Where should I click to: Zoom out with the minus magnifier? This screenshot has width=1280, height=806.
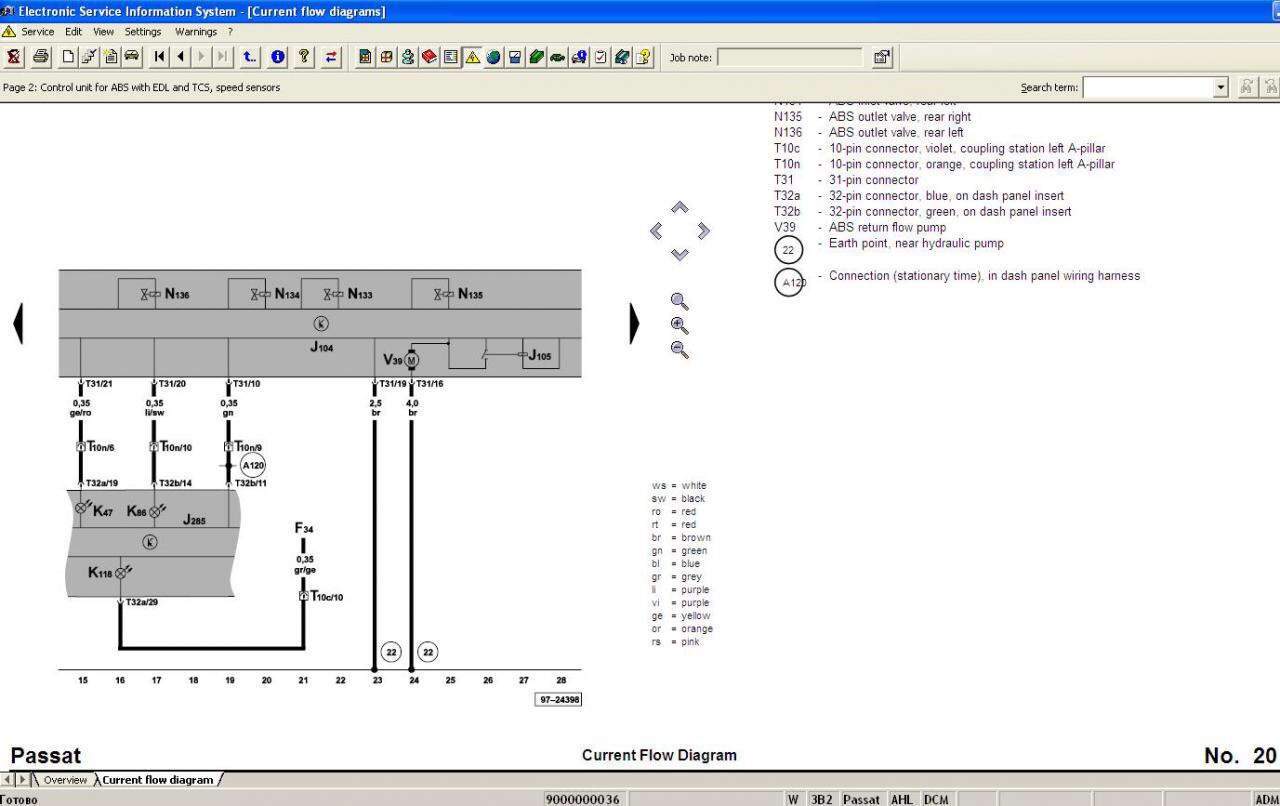680,350
